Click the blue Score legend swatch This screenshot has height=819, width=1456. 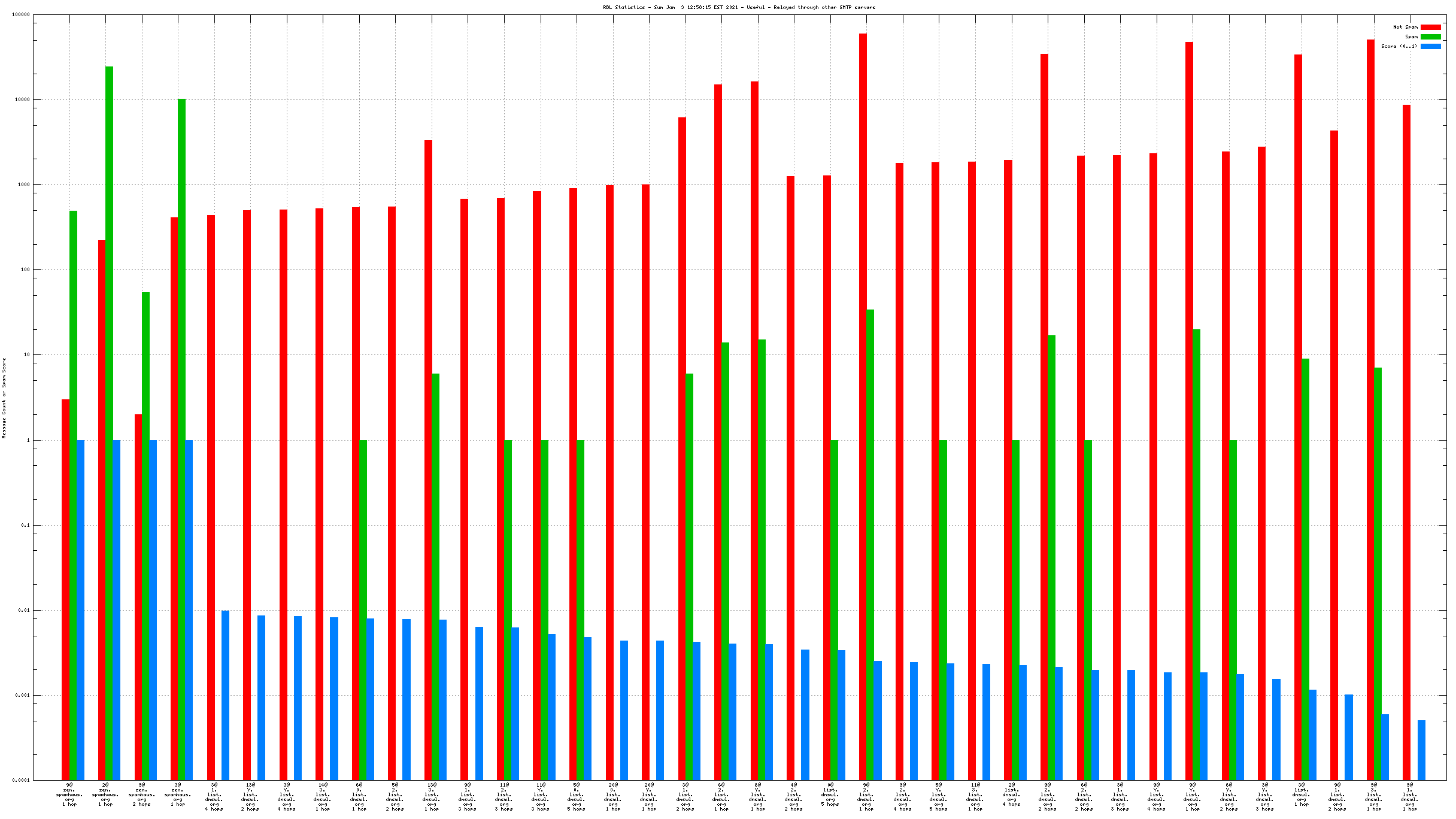coord(1430,47)
